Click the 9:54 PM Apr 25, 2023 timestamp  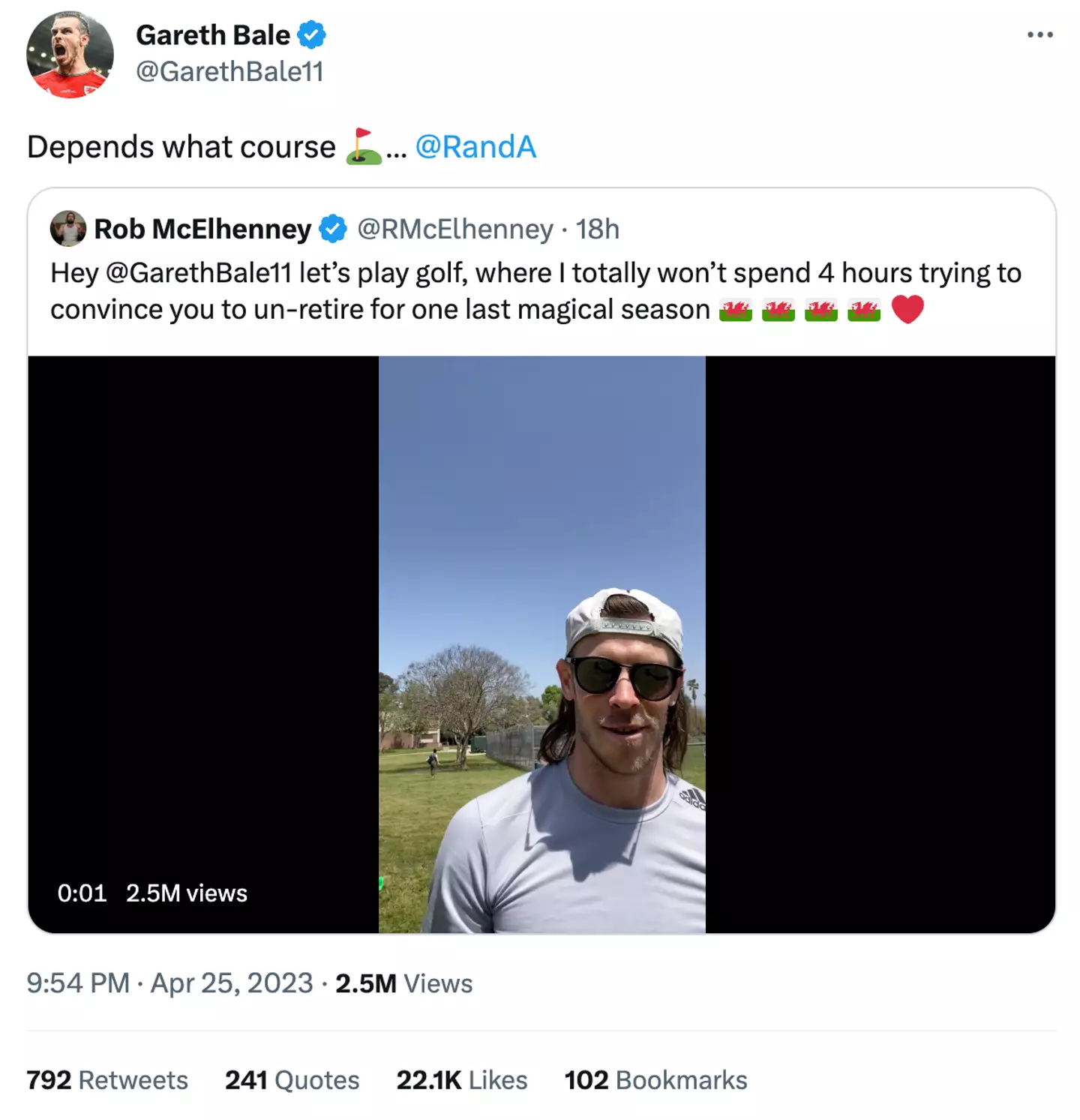(169, 983)
